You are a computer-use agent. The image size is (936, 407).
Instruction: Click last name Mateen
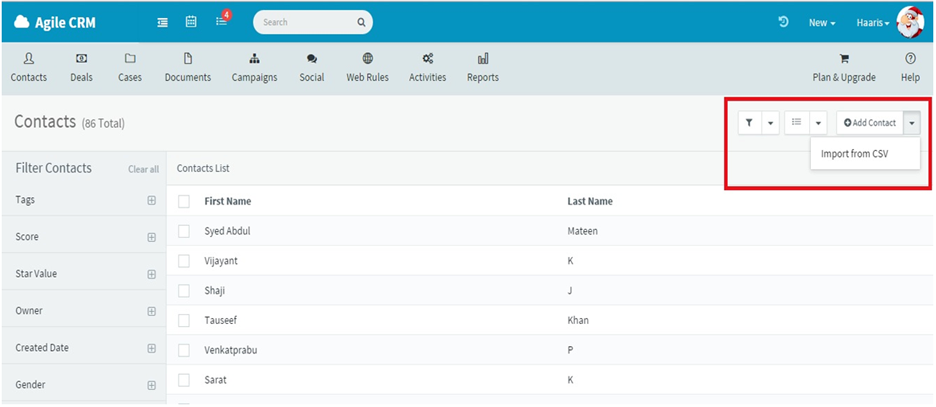pos(582,231)
